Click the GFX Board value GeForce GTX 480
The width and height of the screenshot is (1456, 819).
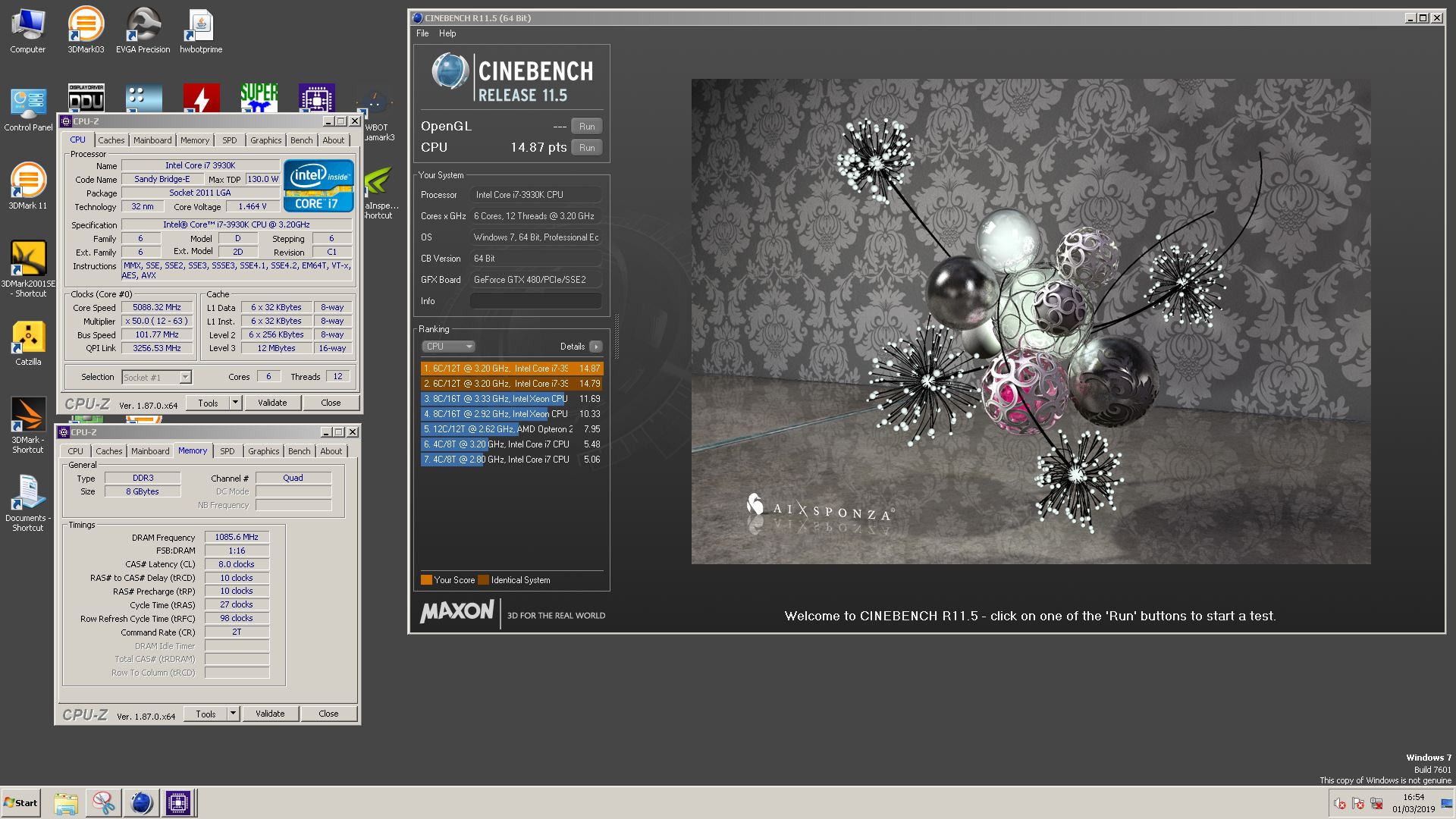click(536, 280)
